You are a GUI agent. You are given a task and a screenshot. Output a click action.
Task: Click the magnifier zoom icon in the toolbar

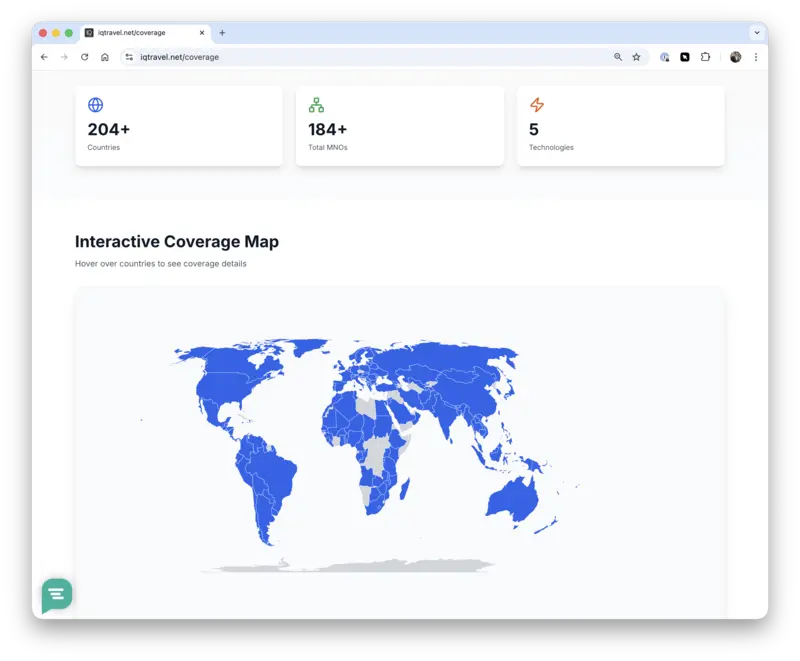click(x=617, y=57)
